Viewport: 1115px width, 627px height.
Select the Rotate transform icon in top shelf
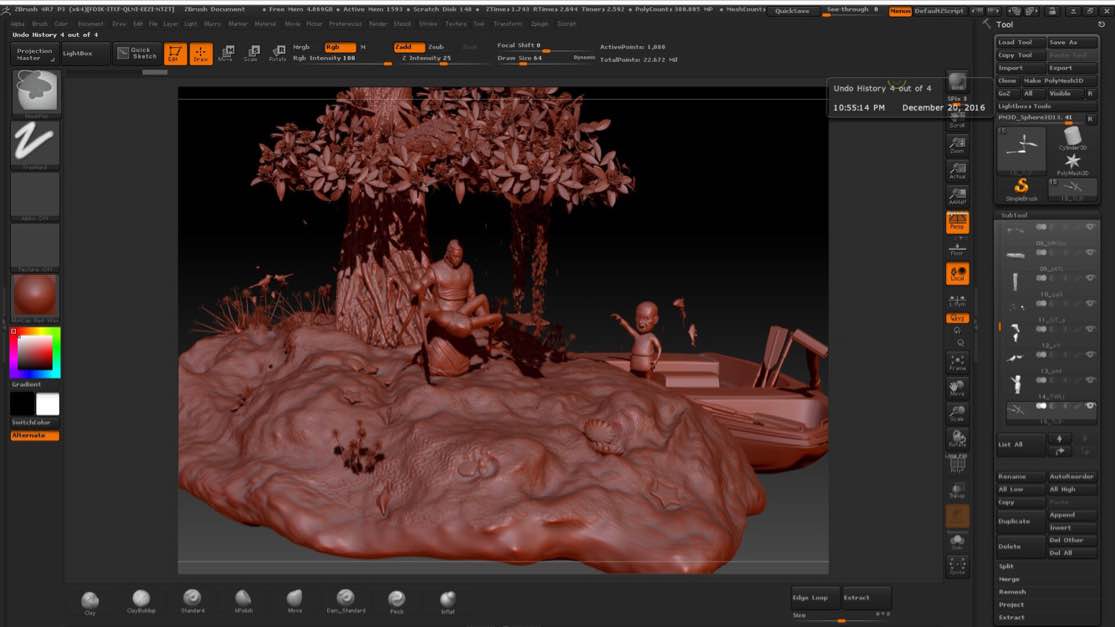coord(277,53)
